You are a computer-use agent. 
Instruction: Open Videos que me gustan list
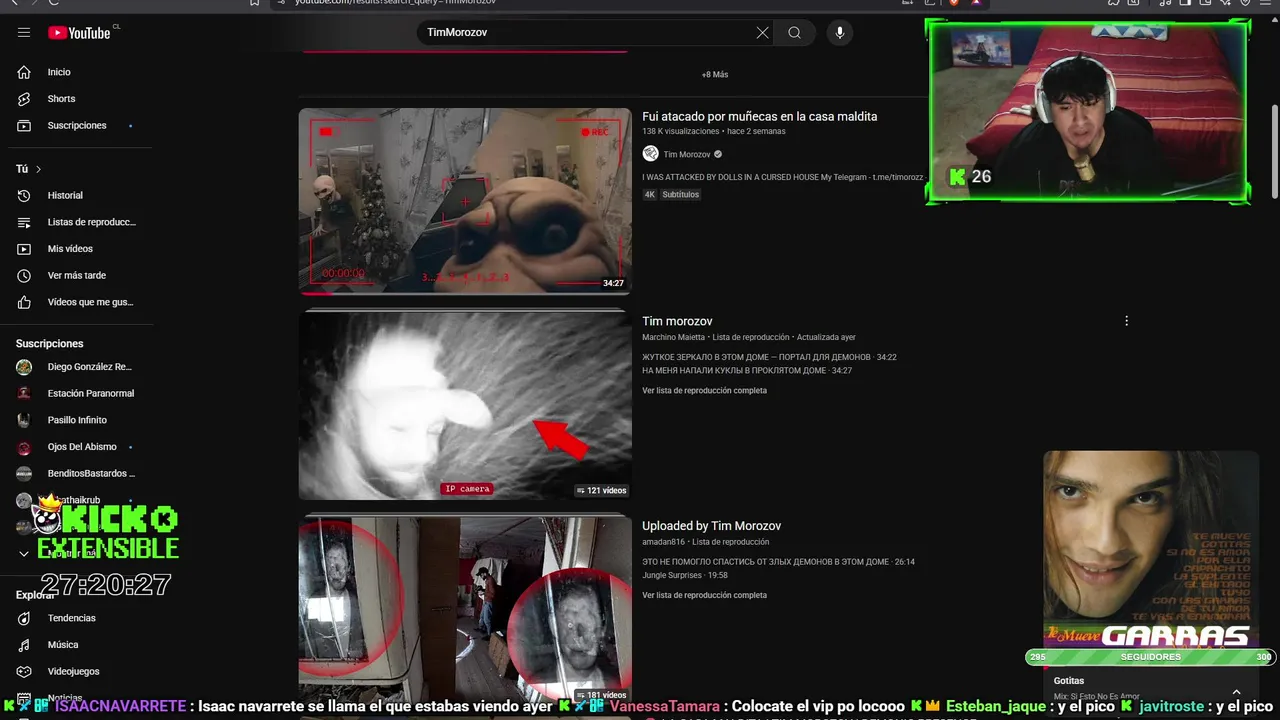[76, 302]
